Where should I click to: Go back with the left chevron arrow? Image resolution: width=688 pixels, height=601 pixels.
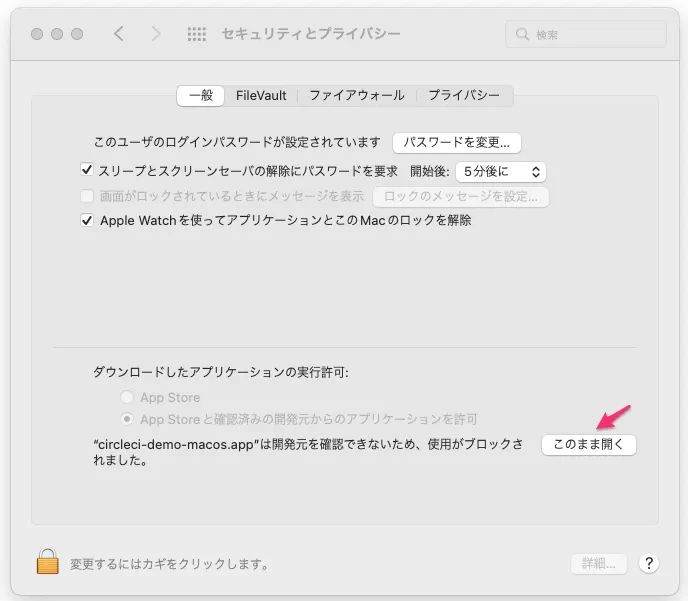point(119,33)
